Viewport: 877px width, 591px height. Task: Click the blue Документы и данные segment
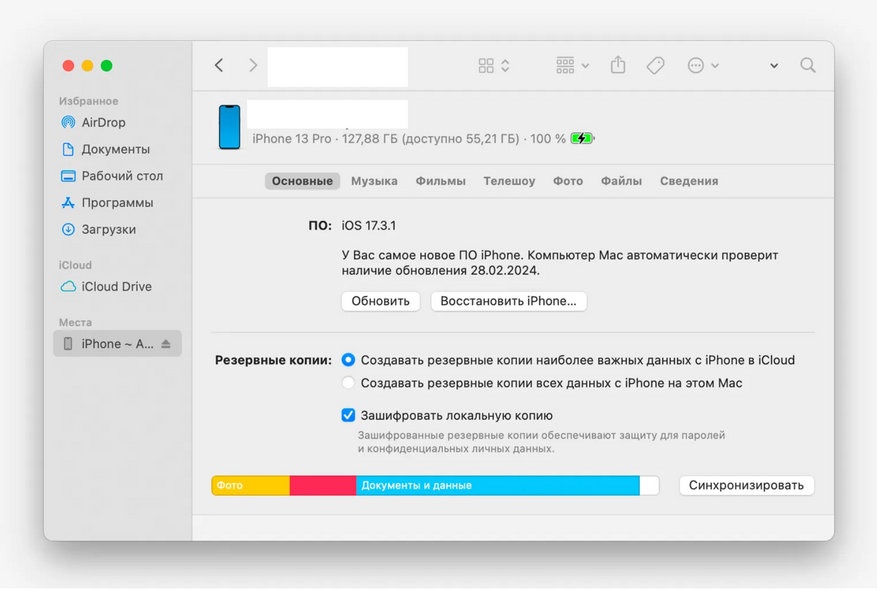[498, 485]
